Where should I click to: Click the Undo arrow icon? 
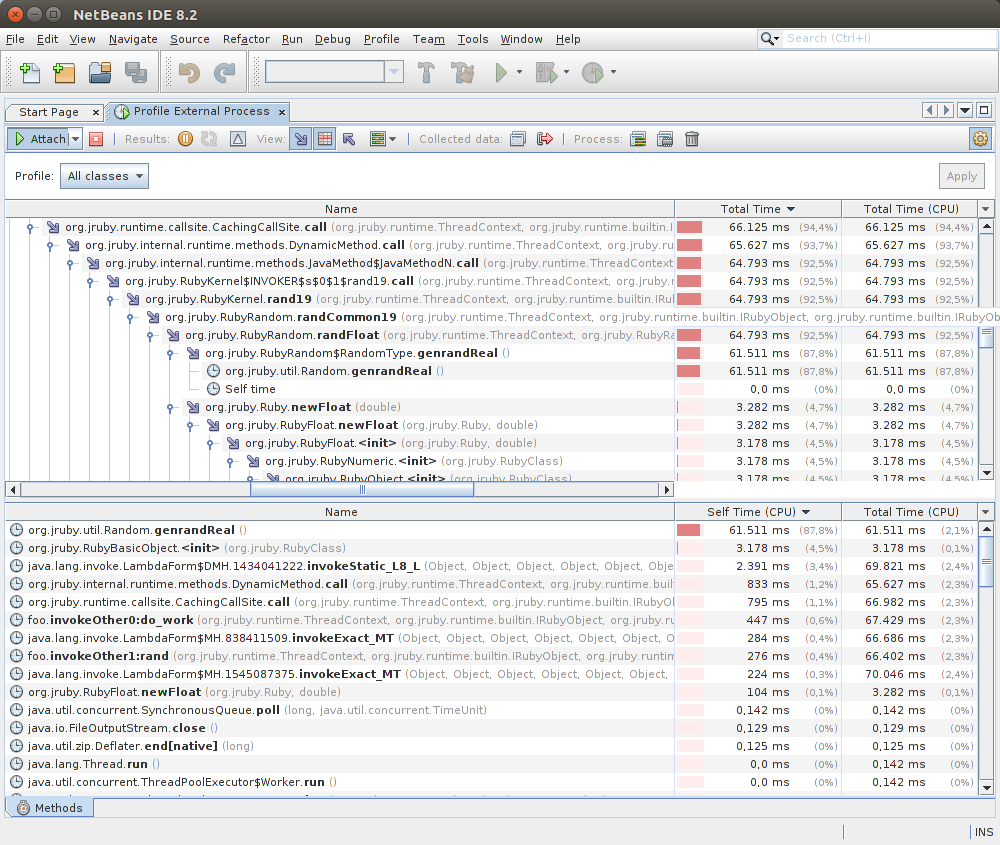pyautogui.click(x=189, y=73)
